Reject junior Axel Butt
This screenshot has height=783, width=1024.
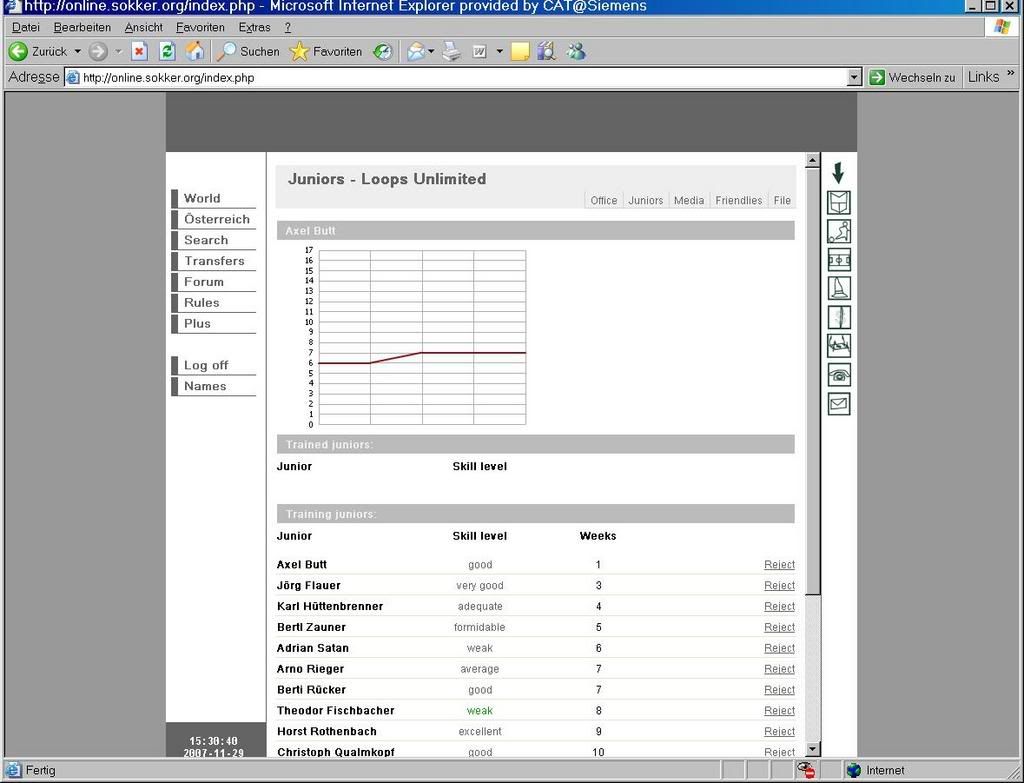pos(779,565)
